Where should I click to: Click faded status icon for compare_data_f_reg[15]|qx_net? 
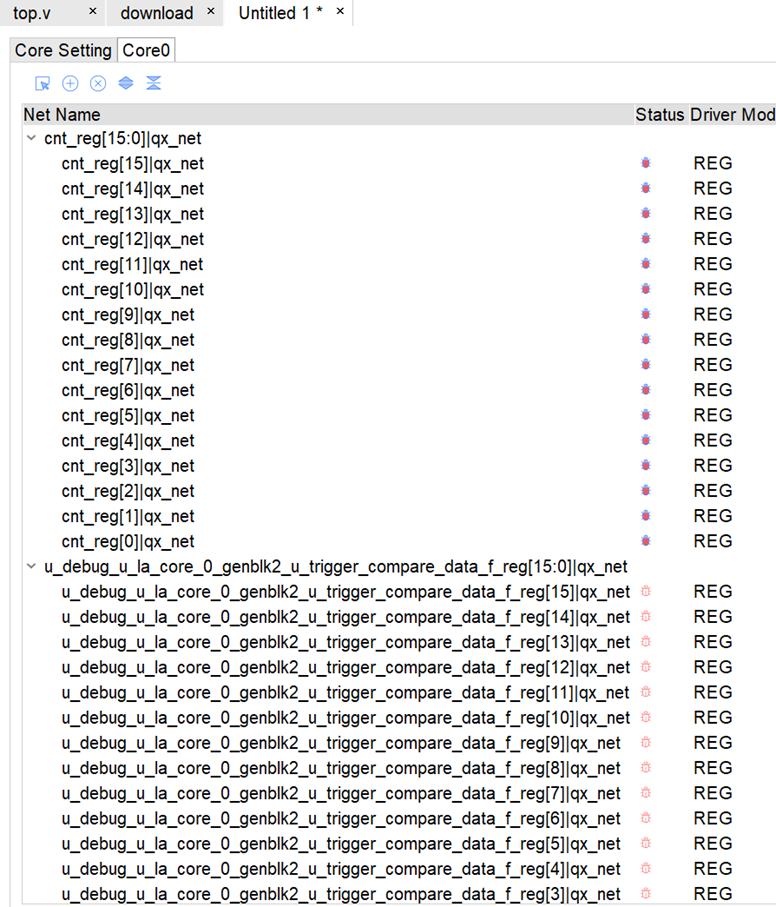(646, 591)
